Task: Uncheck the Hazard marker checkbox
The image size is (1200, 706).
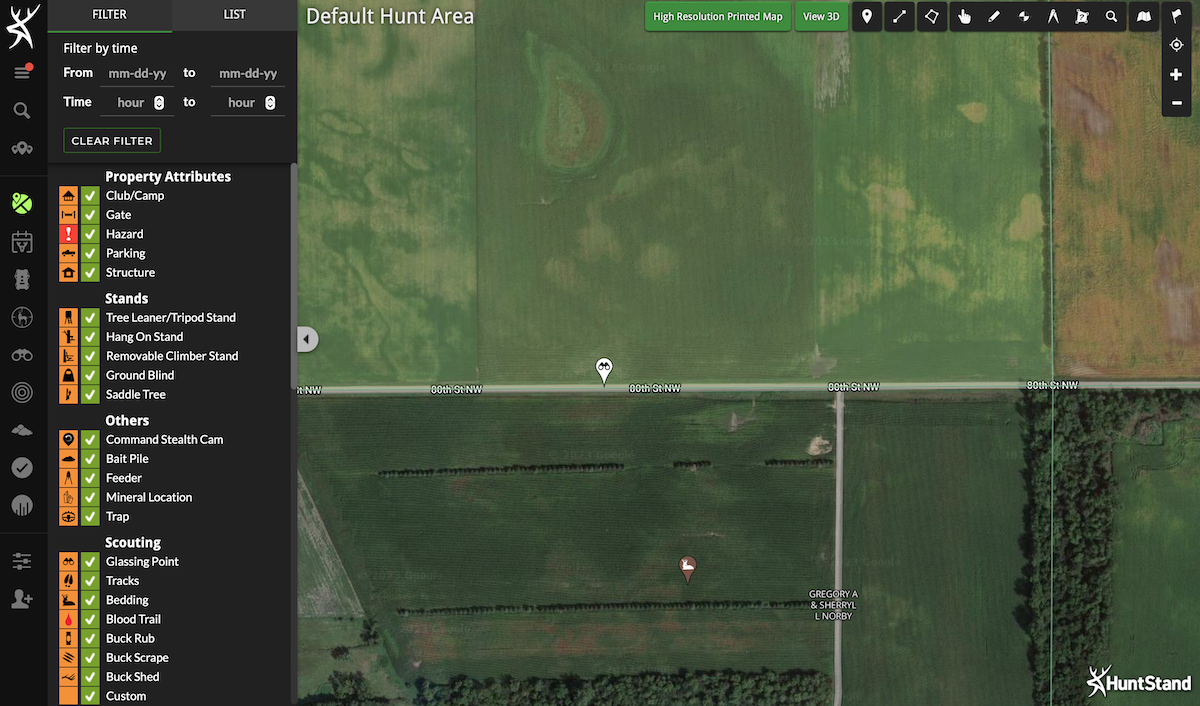Action: pyautogui.click(x=89, y=234)
